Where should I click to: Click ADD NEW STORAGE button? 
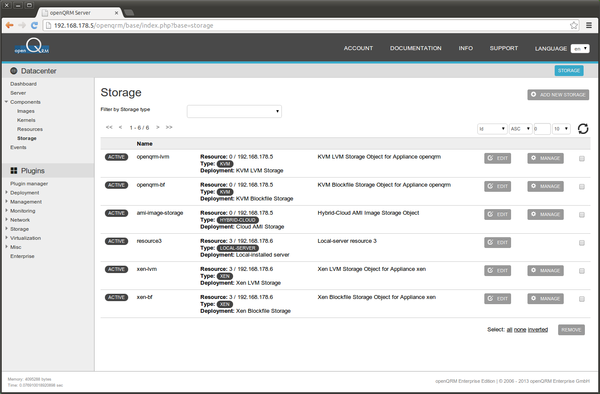558,95
